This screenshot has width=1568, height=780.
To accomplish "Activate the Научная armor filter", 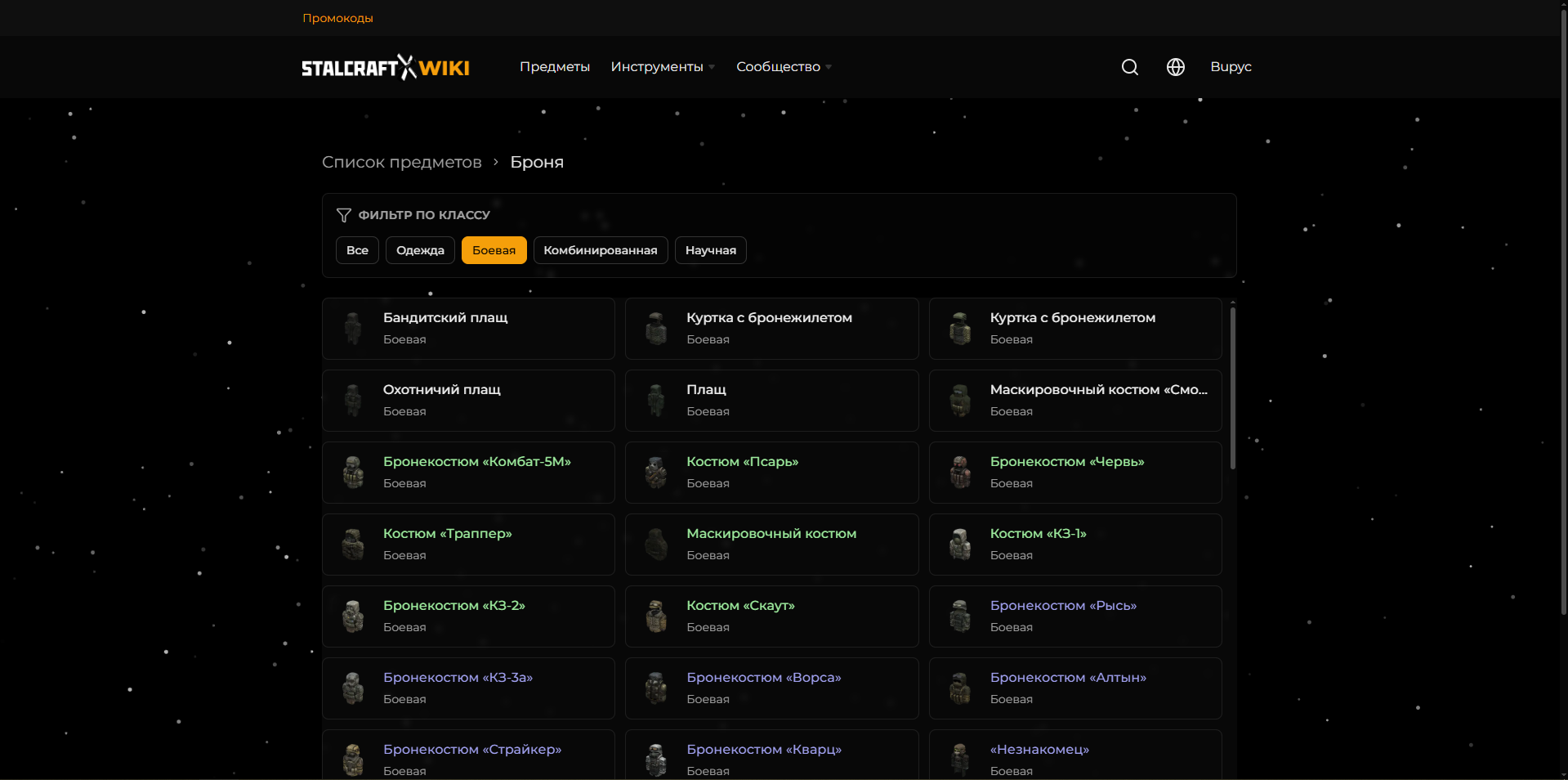I will (x=710, y=250).
